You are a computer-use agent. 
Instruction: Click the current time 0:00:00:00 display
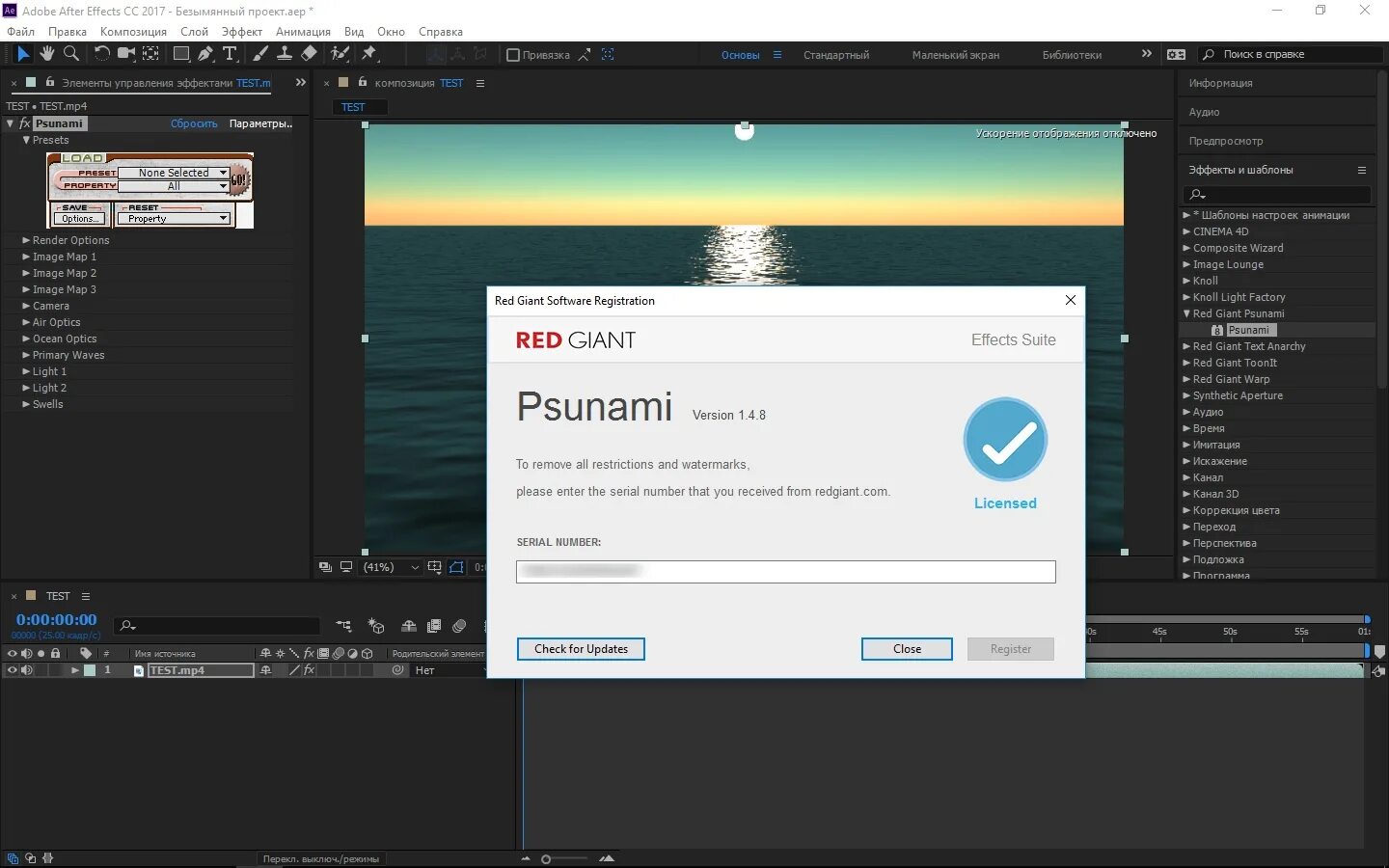tap(55, 620)
